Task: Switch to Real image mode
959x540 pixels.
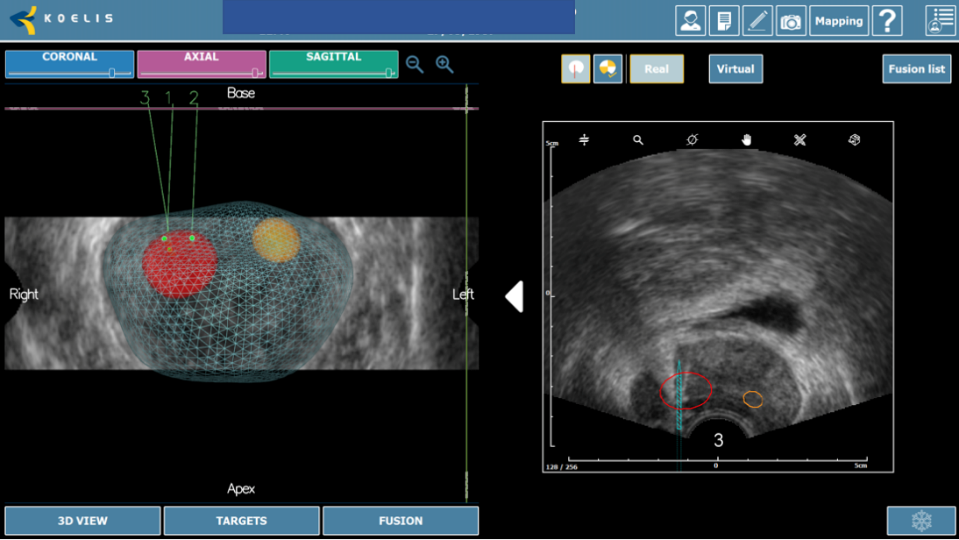Action: (x=657, y=69)
